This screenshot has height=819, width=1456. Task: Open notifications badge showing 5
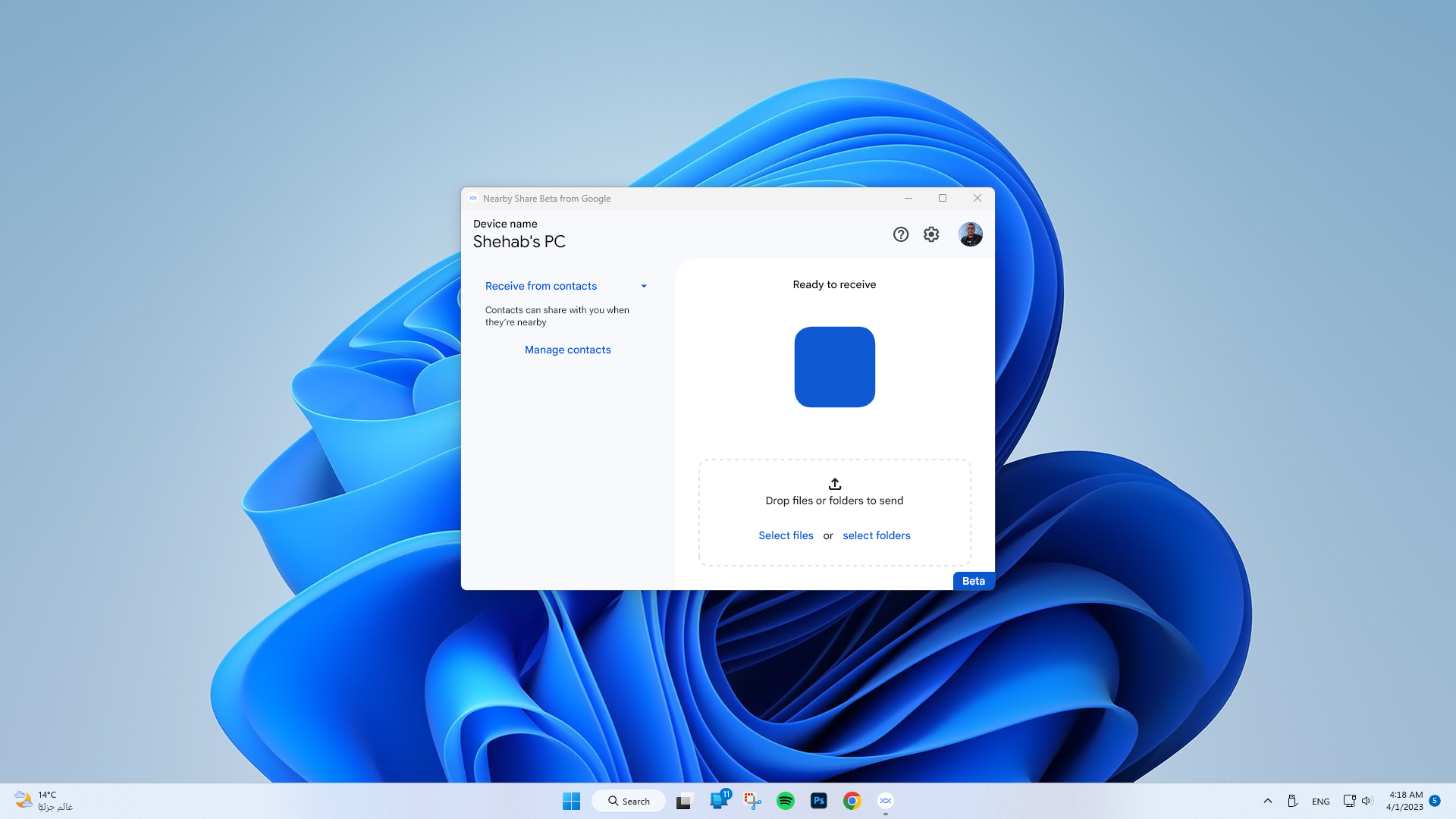point(1435,801)
